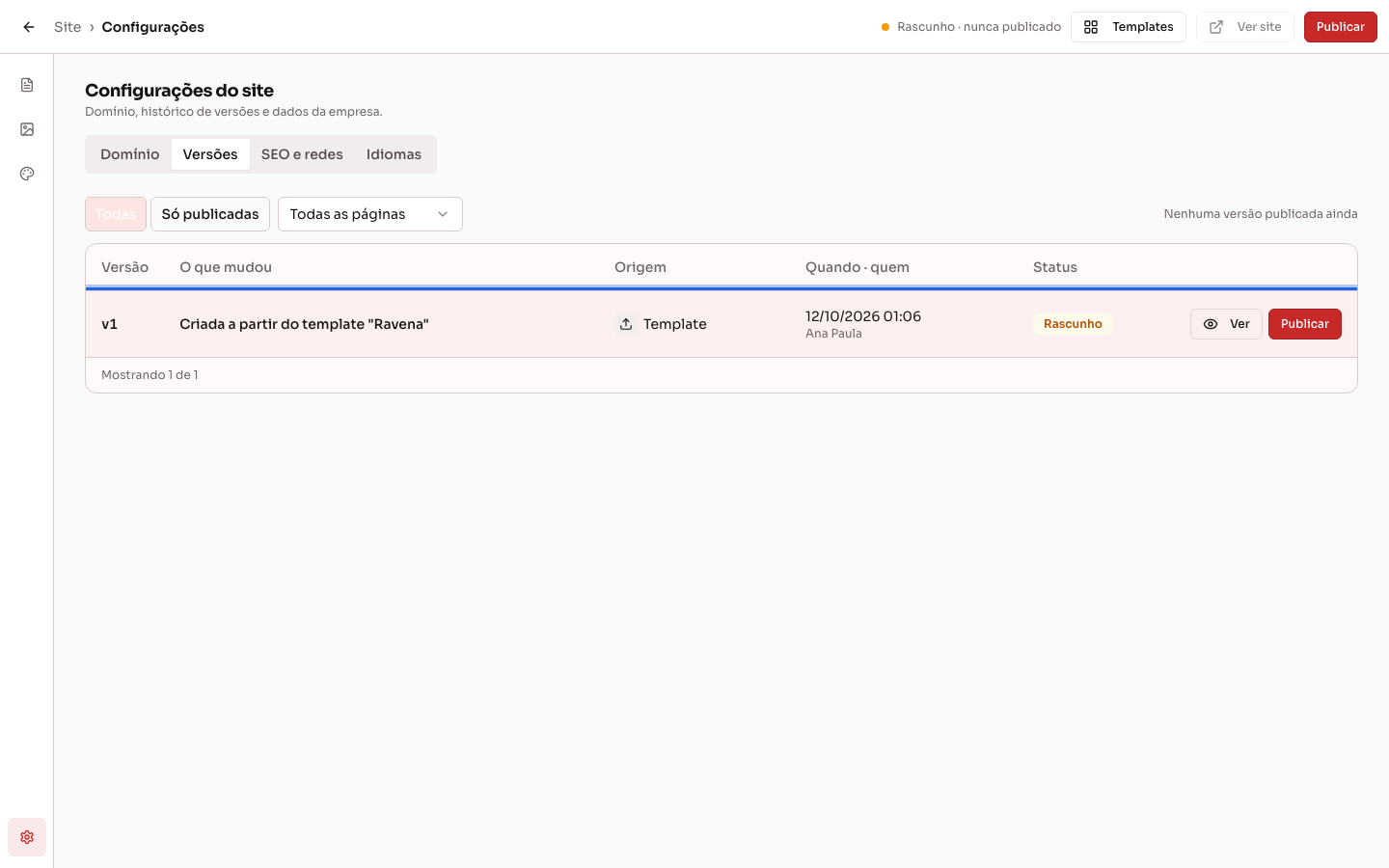View version v1 with the Ver button
This screenshot has height=868, width=1389.
pyautogui.click(x=1226, y=324)
